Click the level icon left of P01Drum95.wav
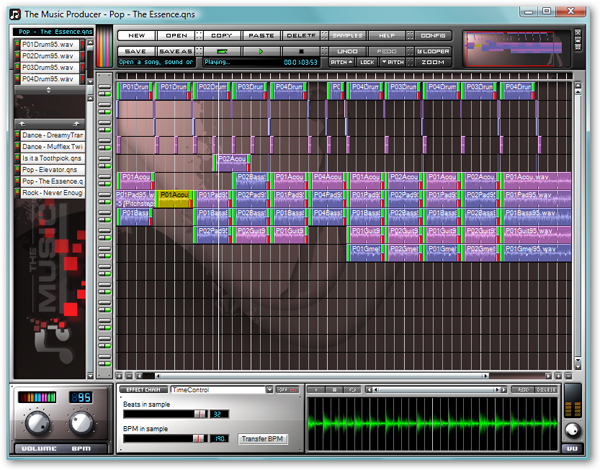The height and width of the screenshot is (470, 600). point(17,44)
